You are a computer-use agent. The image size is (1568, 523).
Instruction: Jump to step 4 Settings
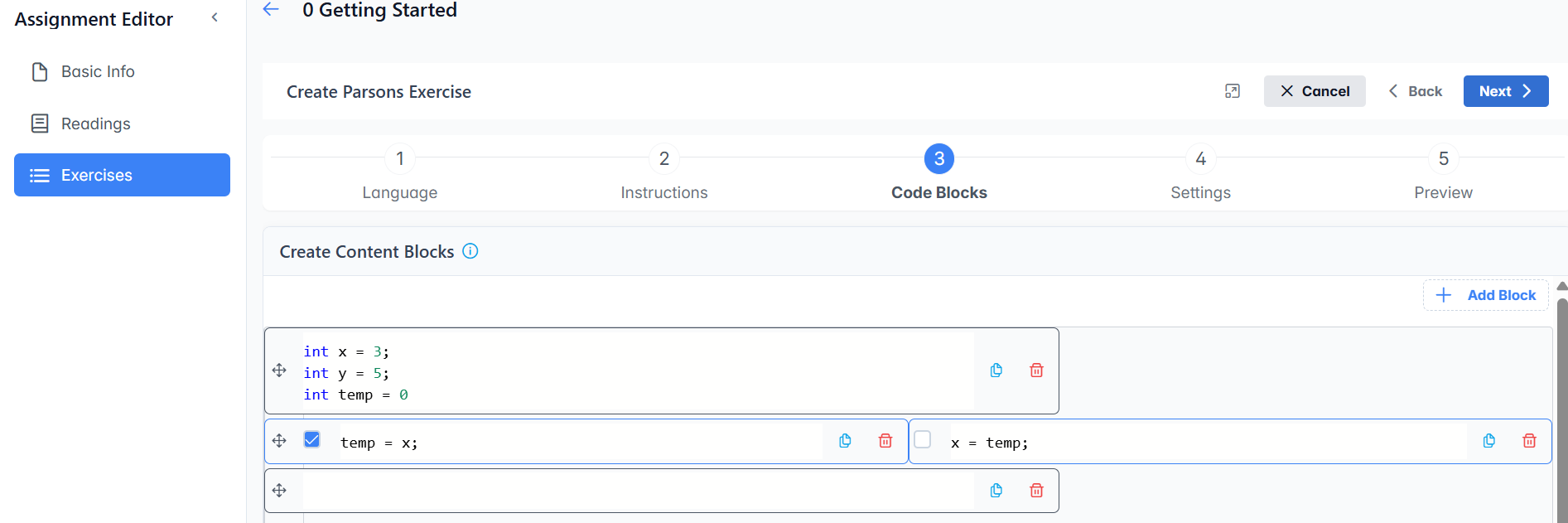coord(1199,159)
